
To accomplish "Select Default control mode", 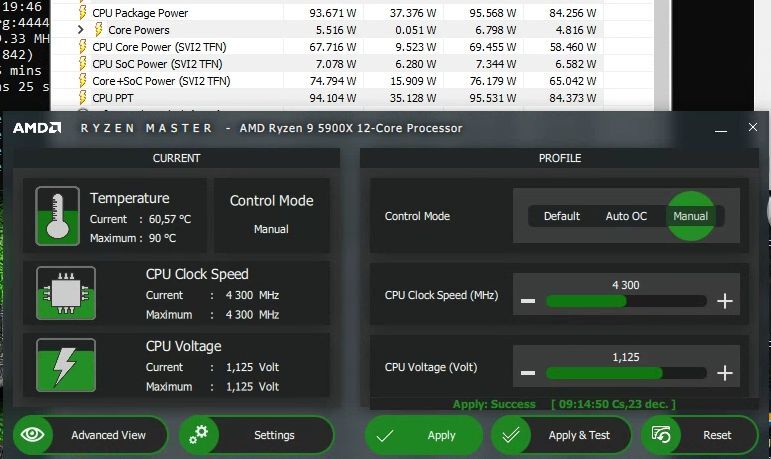I will pos(562,216).
